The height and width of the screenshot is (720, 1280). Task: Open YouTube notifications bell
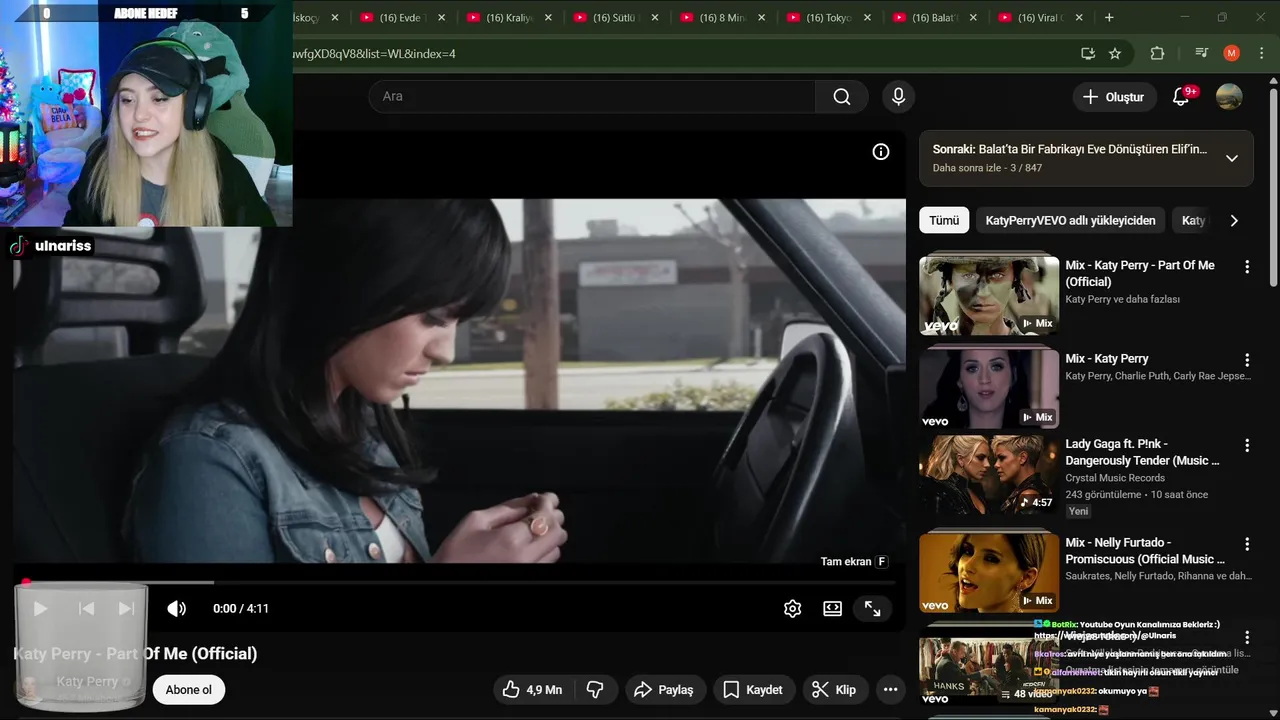click(1181, 97)
